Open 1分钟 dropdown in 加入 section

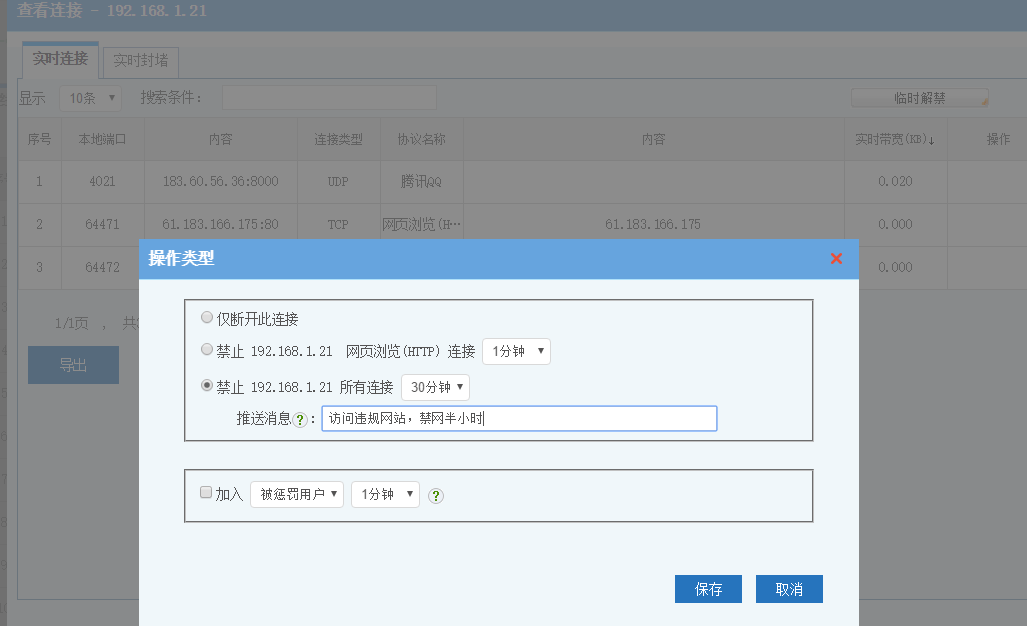pos(384,494)
